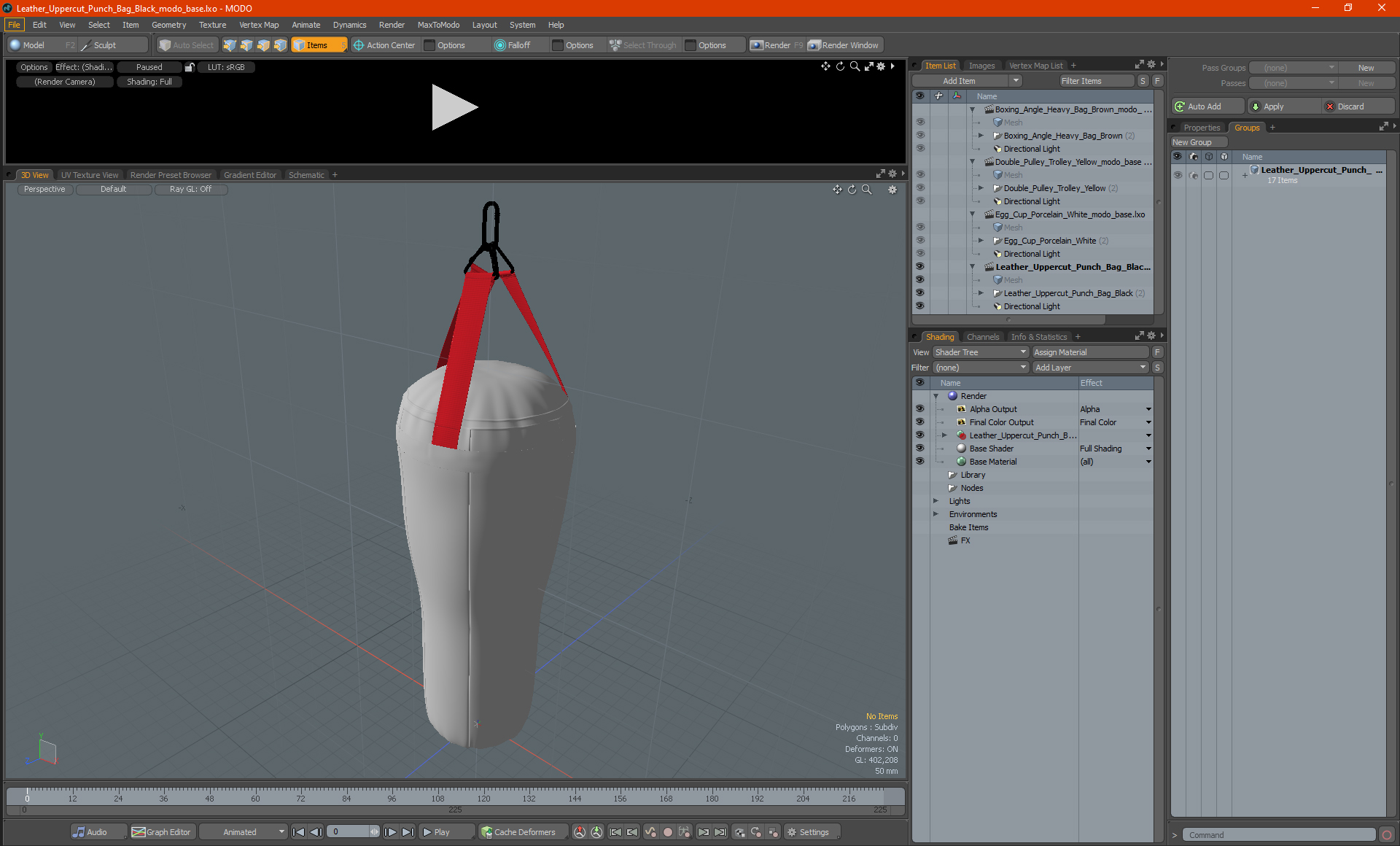Step to previous frame

pos(316,832)
